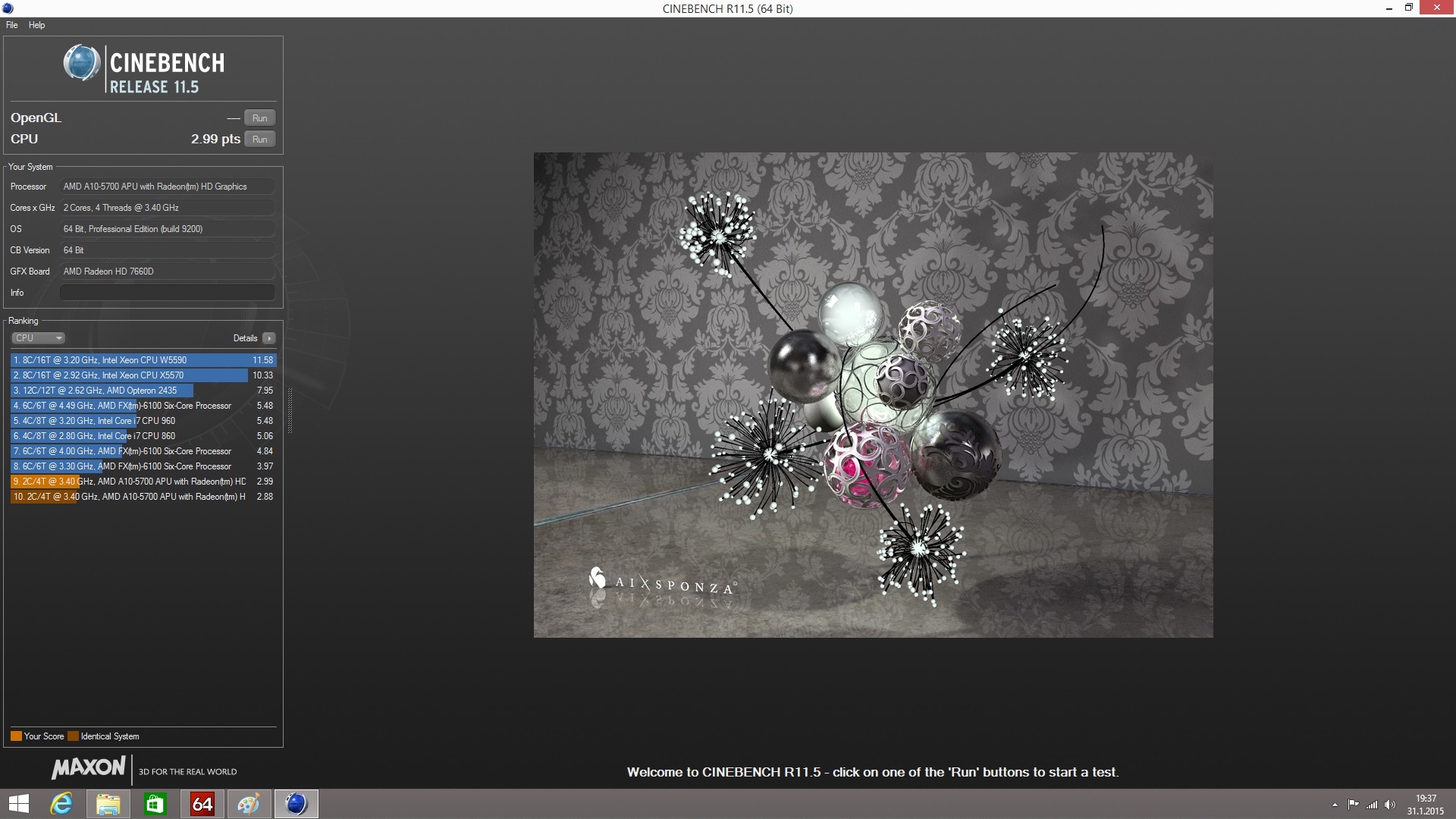
Task: Open the CPU ranking dropdown
Action: [x=38, y=338]
